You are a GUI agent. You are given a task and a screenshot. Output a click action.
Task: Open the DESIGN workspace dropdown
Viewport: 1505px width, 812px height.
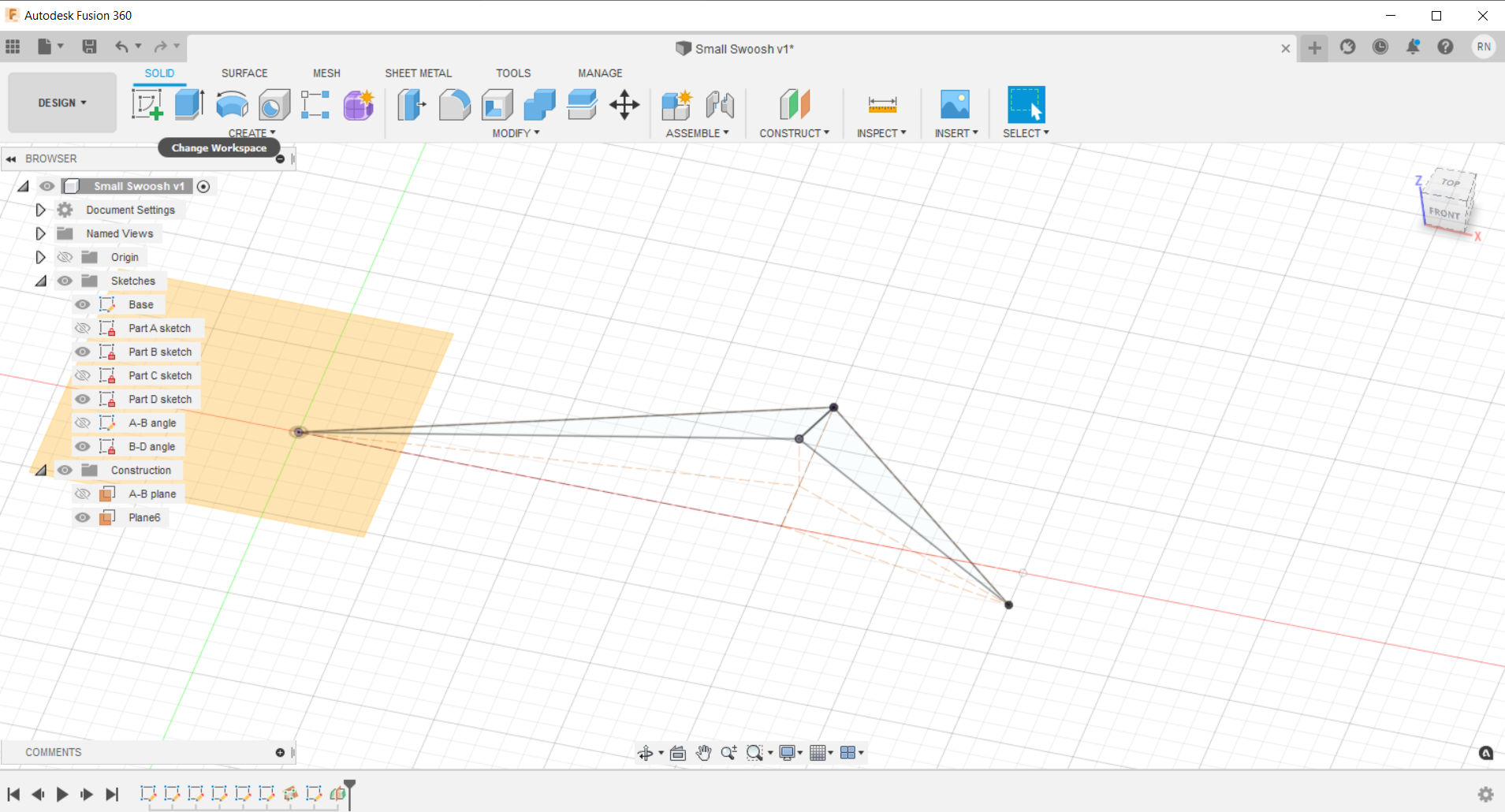point(62,102)
